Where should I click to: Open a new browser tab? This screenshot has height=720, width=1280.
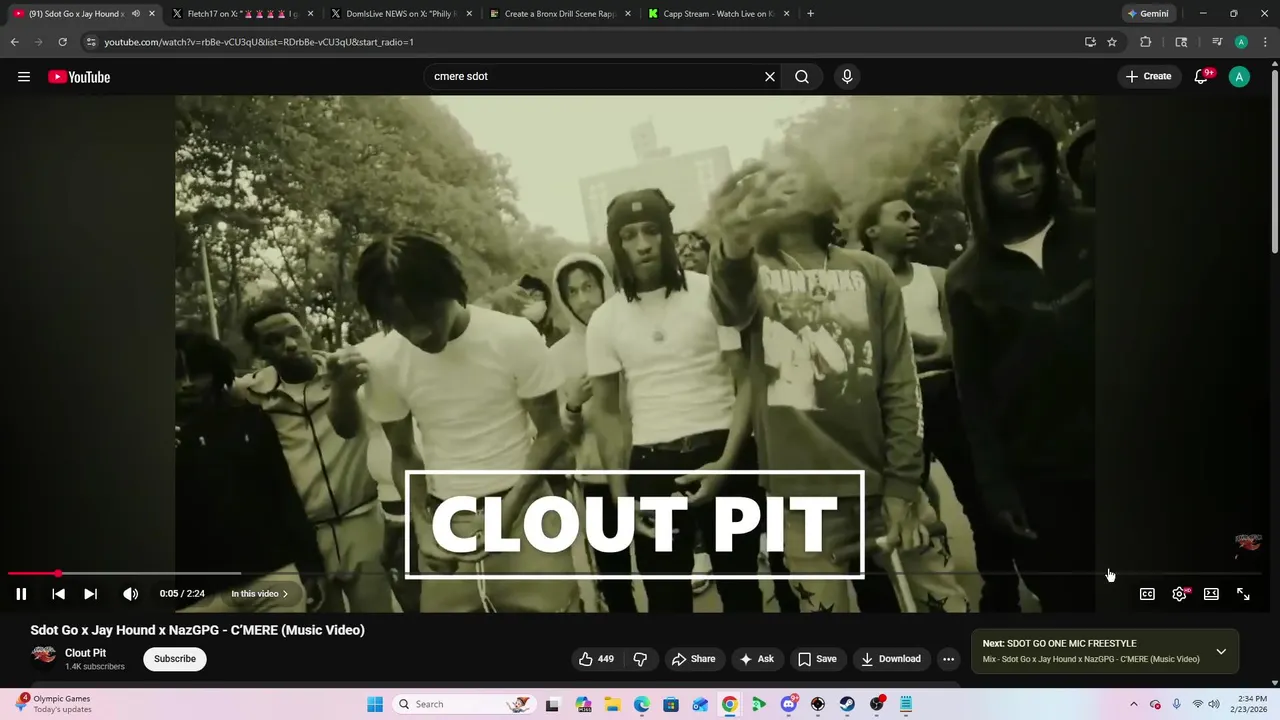click(x=810, y=14)
